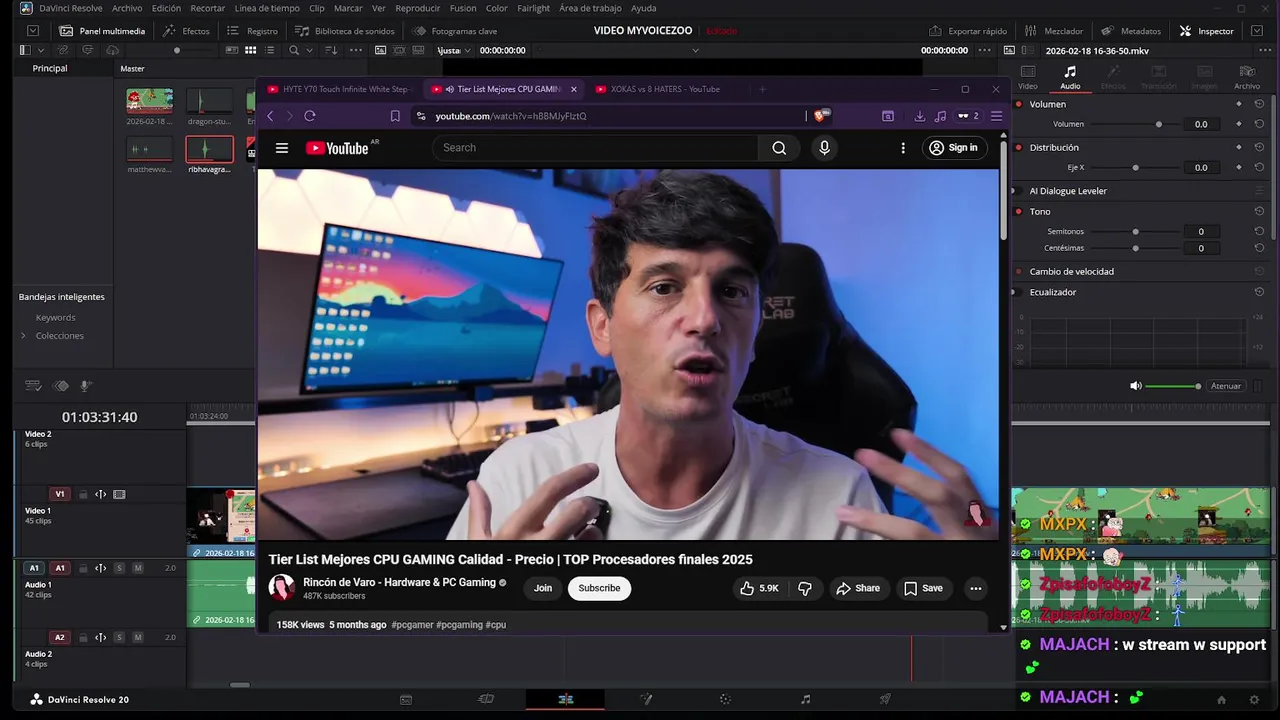Mute the Audio 1 track
Viewport: 1280px width, 720px height.
138,568
